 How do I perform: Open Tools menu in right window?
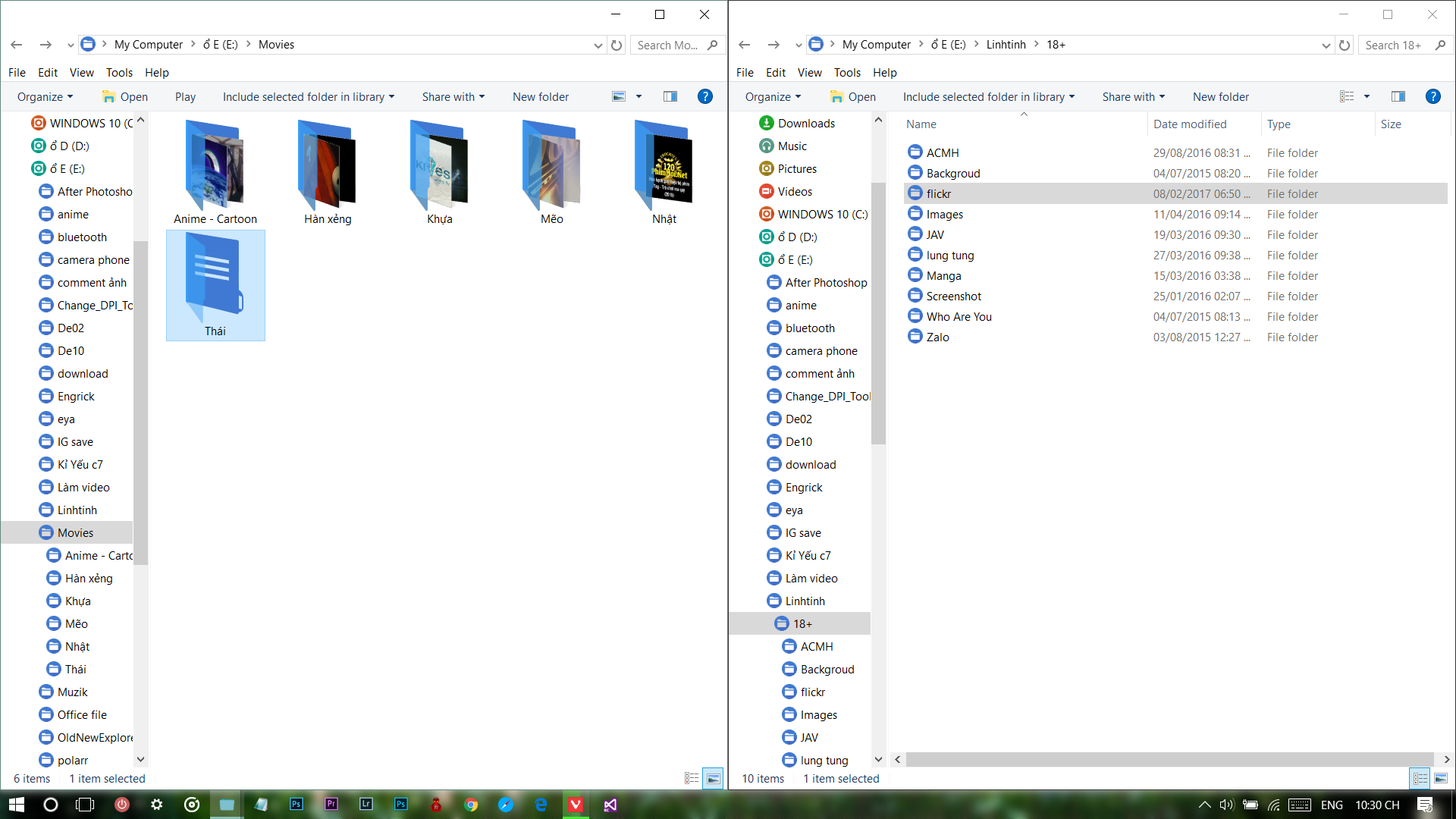pyautogui.click(x=847, y=72)
